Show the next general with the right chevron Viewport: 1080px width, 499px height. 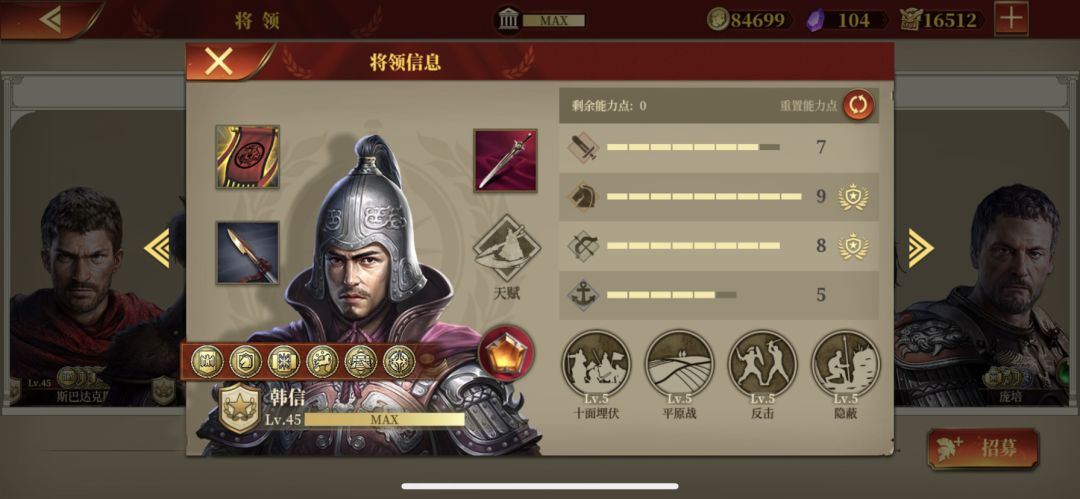920,248
